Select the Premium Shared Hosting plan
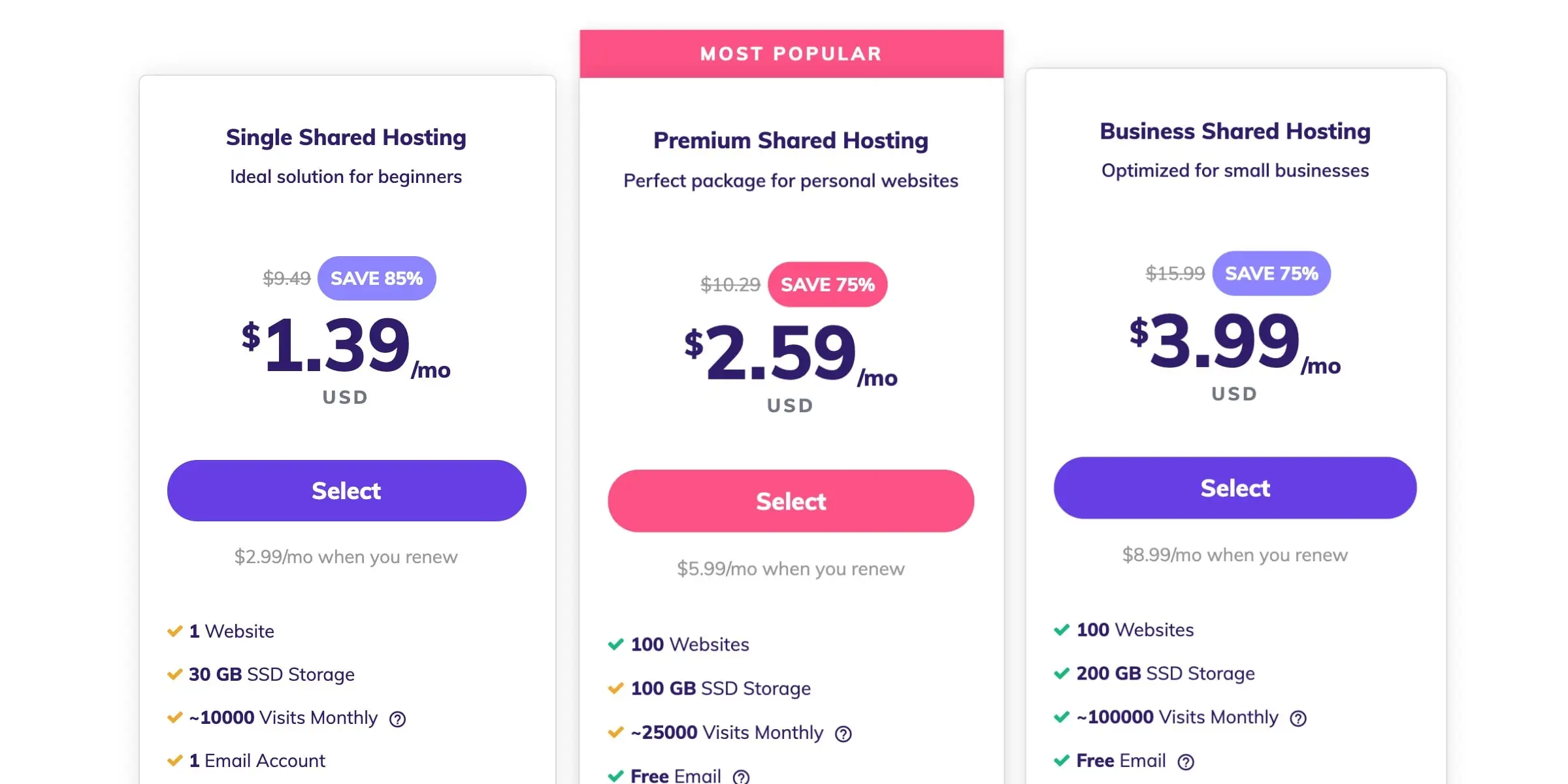The width and height of the screenshot is (1568, 784). pos(791,501)
